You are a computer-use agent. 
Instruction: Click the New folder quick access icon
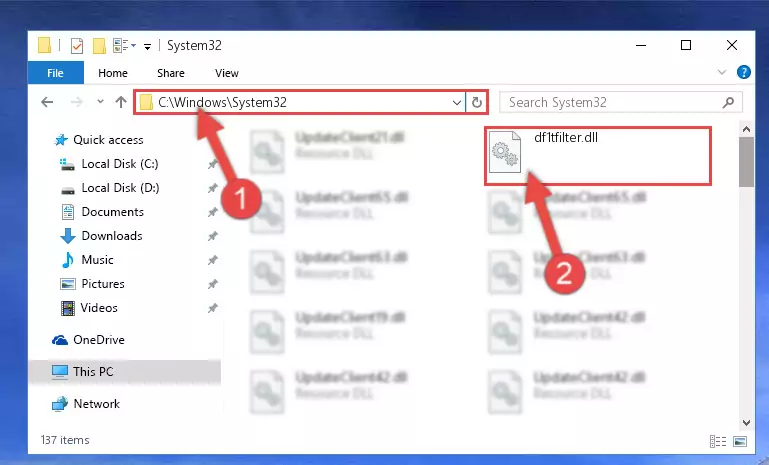(99, 46)
